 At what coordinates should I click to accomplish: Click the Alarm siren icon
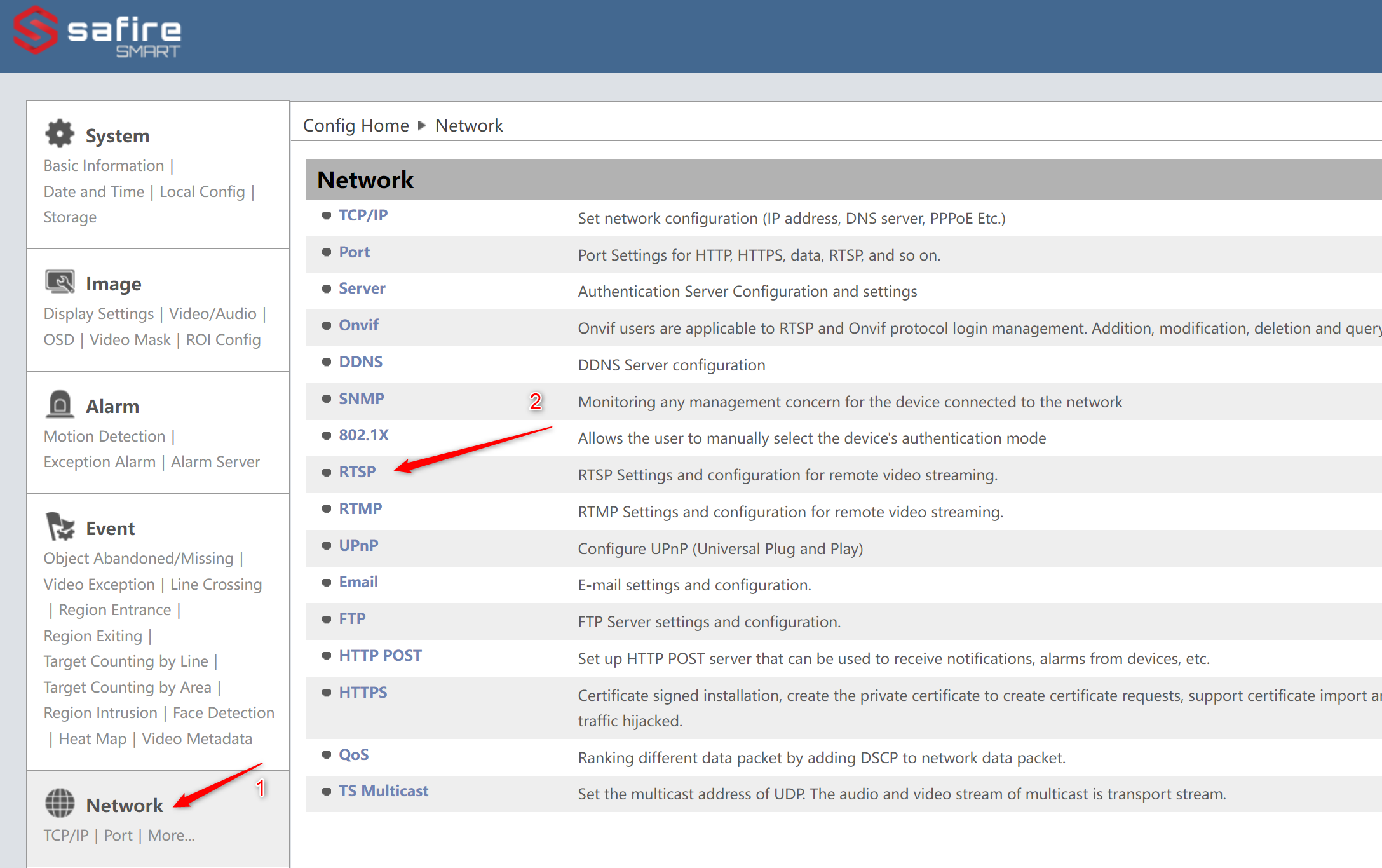[60, 405]
